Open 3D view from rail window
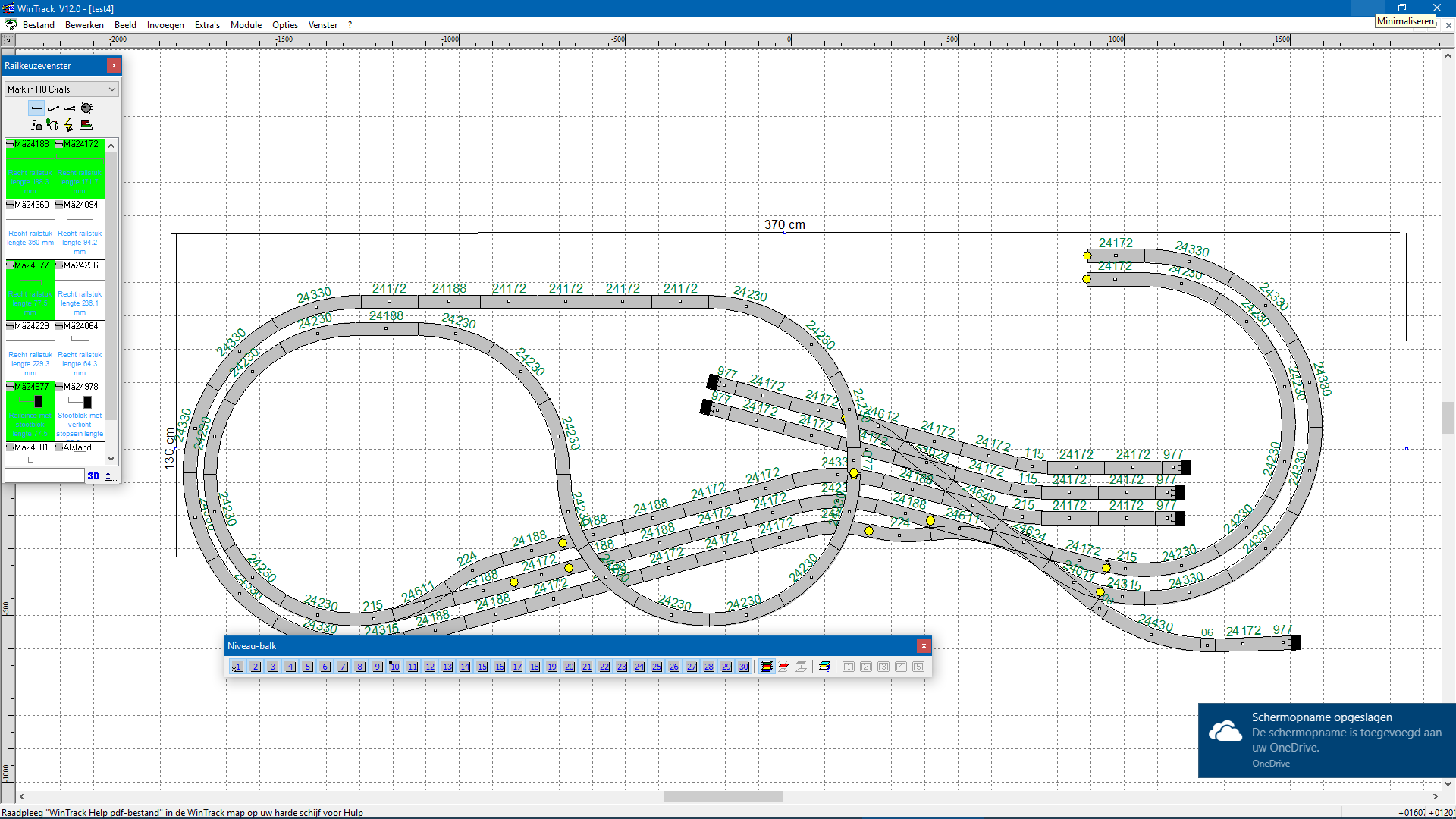The image size is (1456, 819). pyautogui.click(x=93, y=475)
